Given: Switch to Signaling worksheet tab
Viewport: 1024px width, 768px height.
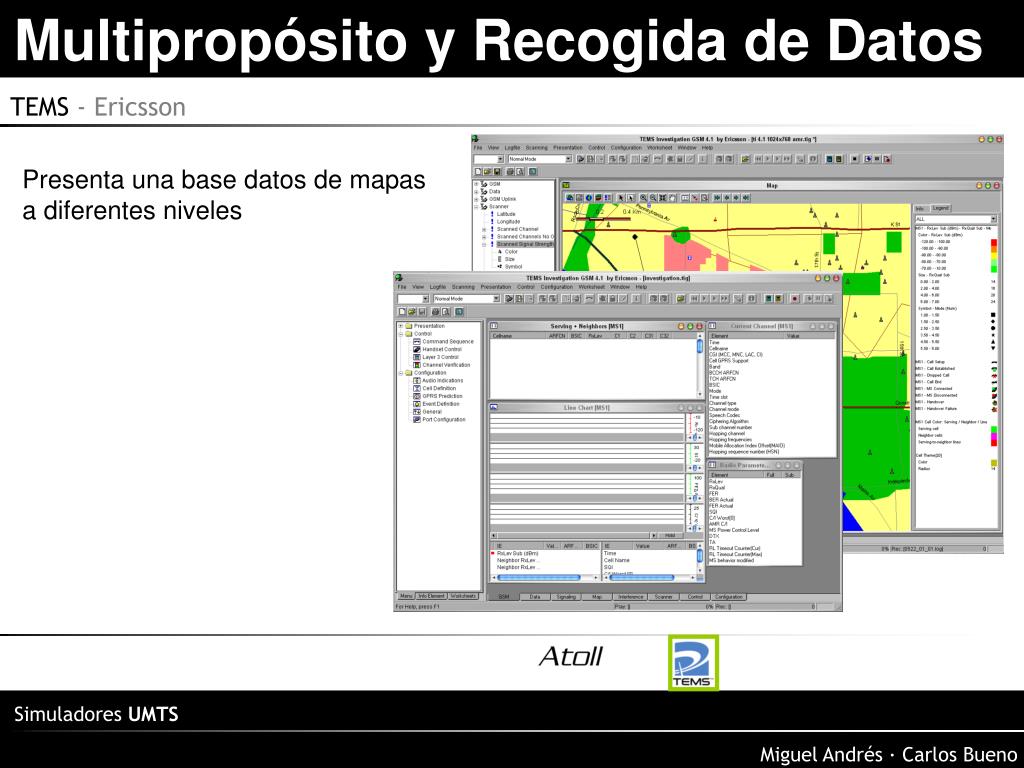Looking at the screenshot, I should [x=566, y=597].
